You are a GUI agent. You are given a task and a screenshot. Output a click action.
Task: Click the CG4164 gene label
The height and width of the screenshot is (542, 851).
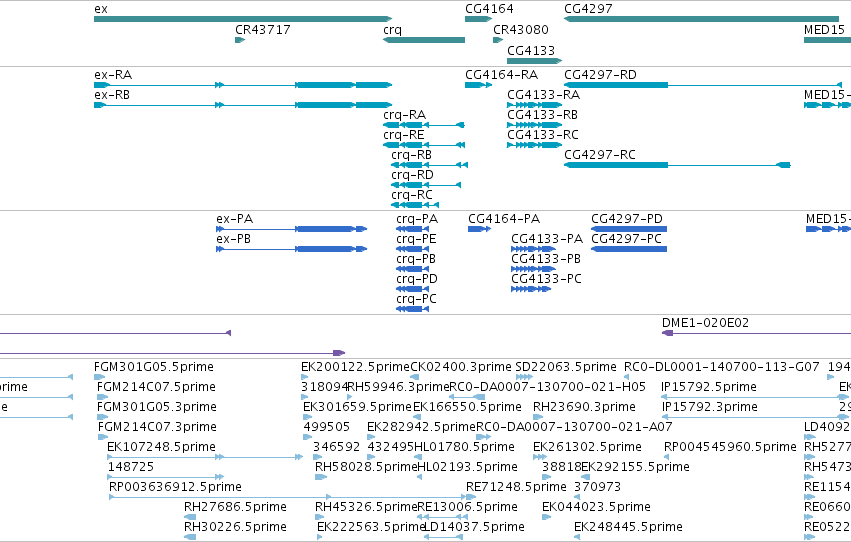coord(489,9)
